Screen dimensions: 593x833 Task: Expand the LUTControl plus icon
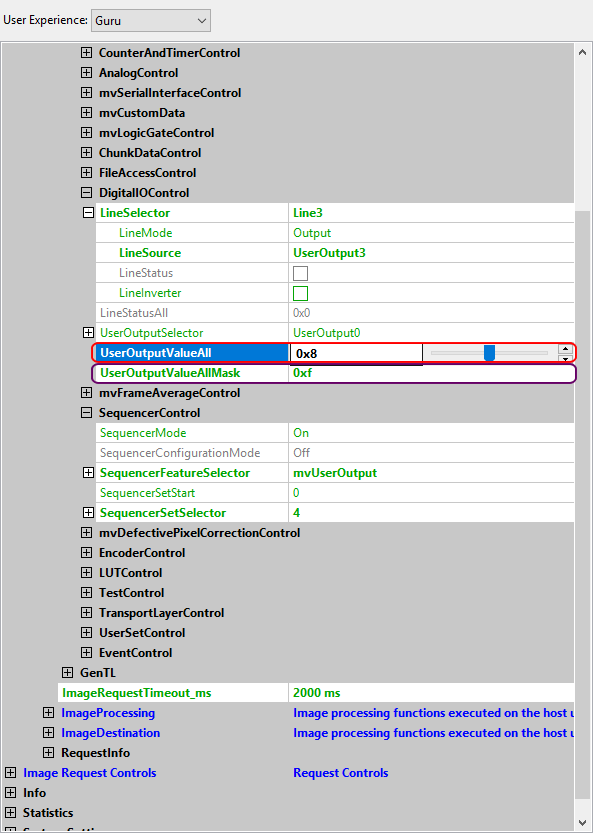86,573
